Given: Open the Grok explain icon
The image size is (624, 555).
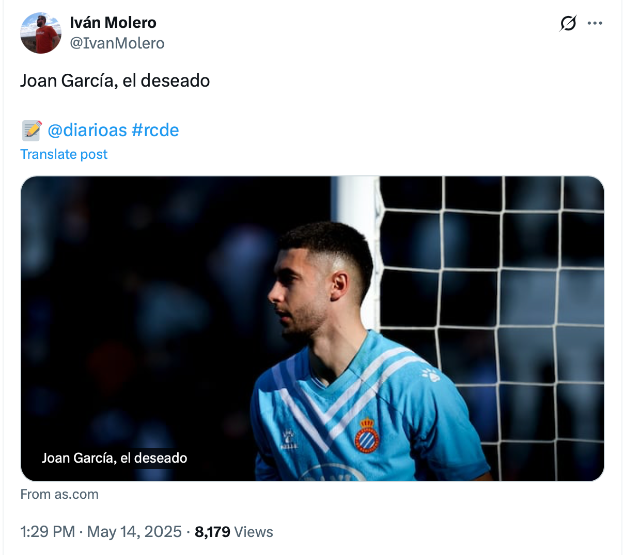Looking at the screenshot, I should point(568,23).
